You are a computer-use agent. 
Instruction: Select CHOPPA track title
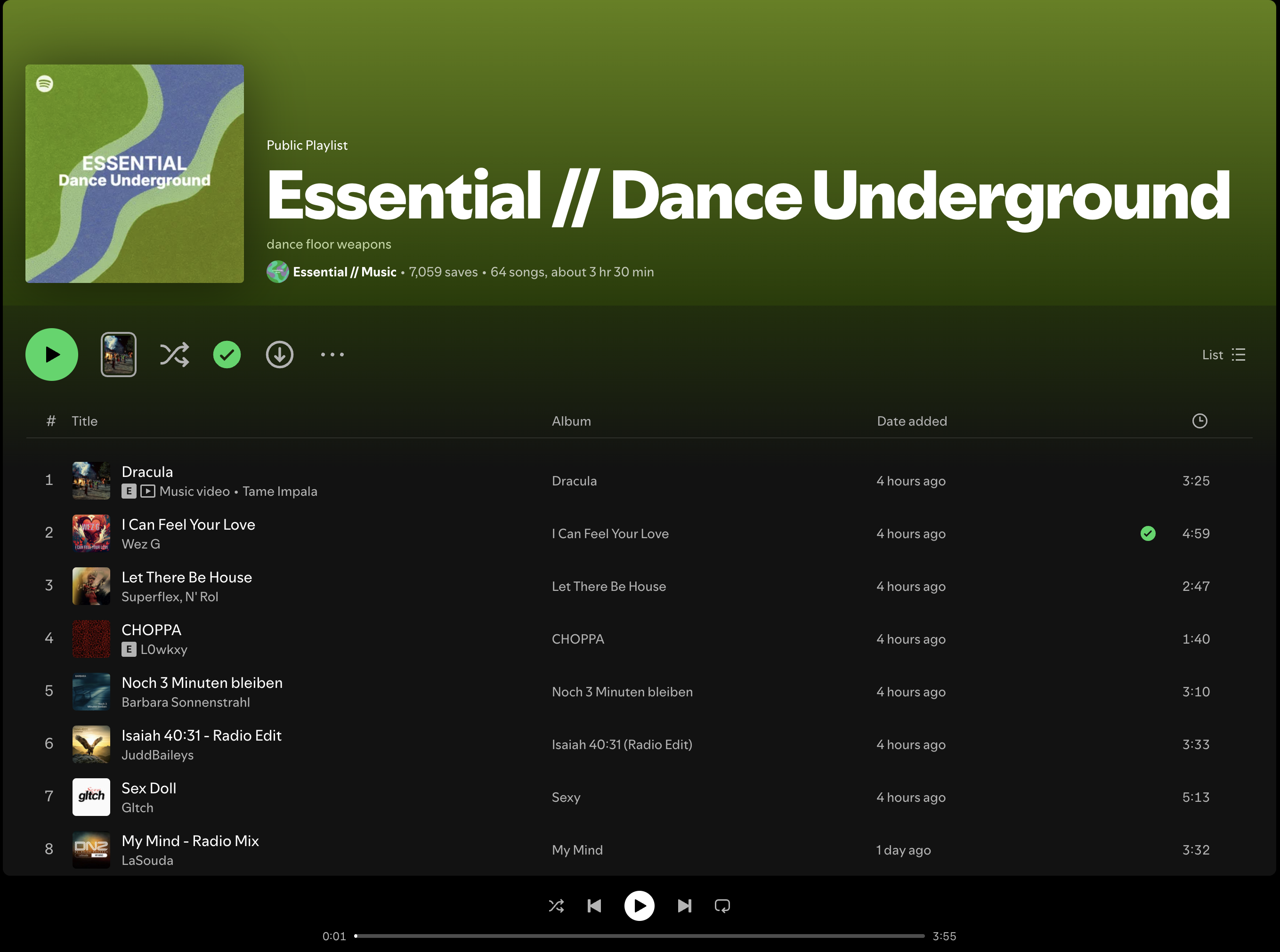pos(151,630)
